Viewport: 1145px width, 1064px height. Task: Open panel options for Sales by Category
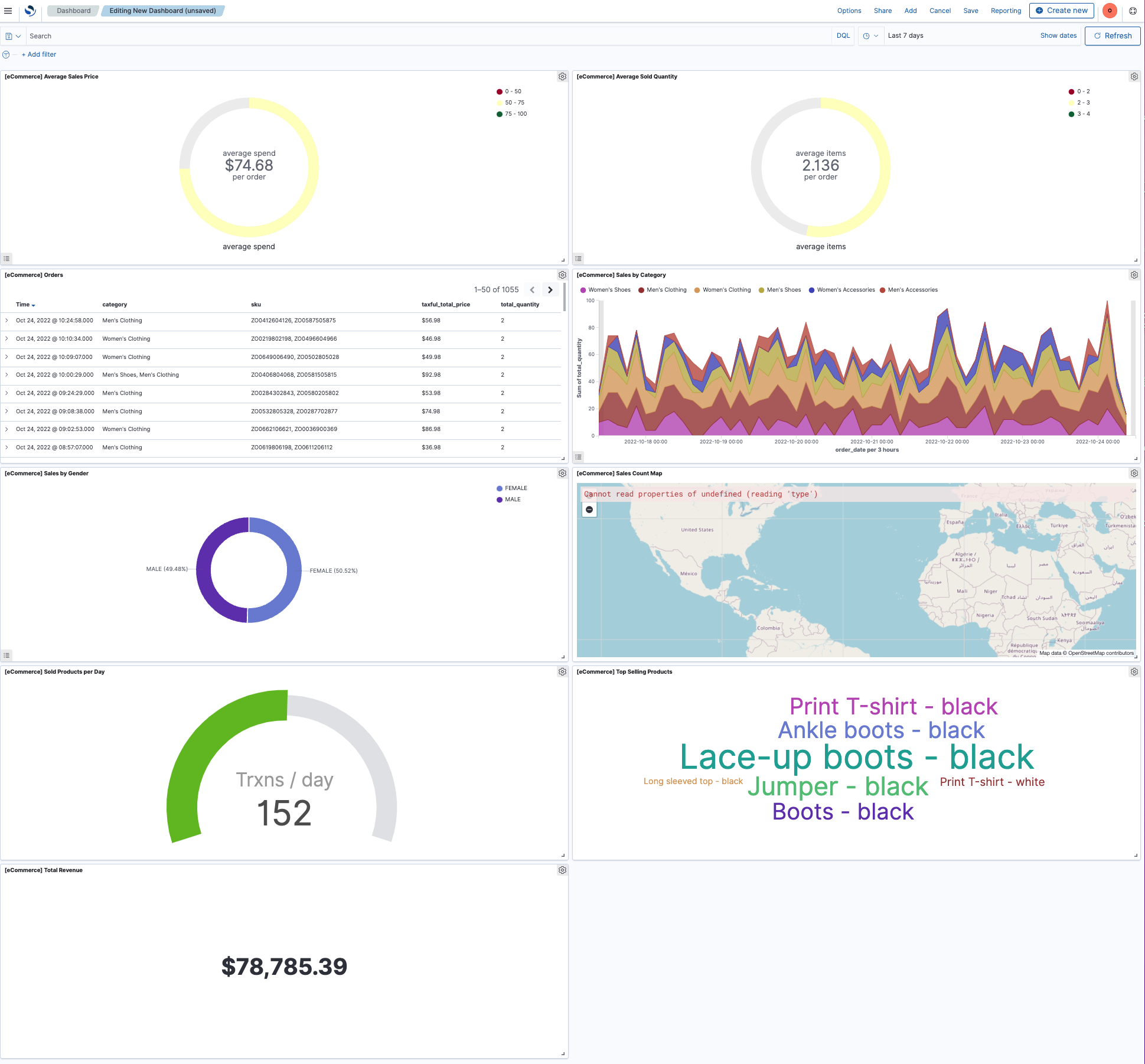(x=1134, y=275)
